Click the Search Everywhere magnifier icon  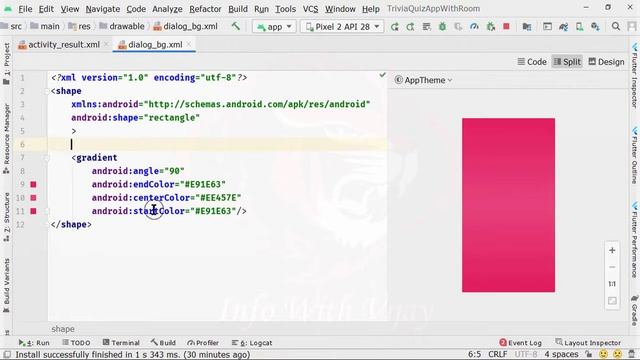[x=616, y=27]
